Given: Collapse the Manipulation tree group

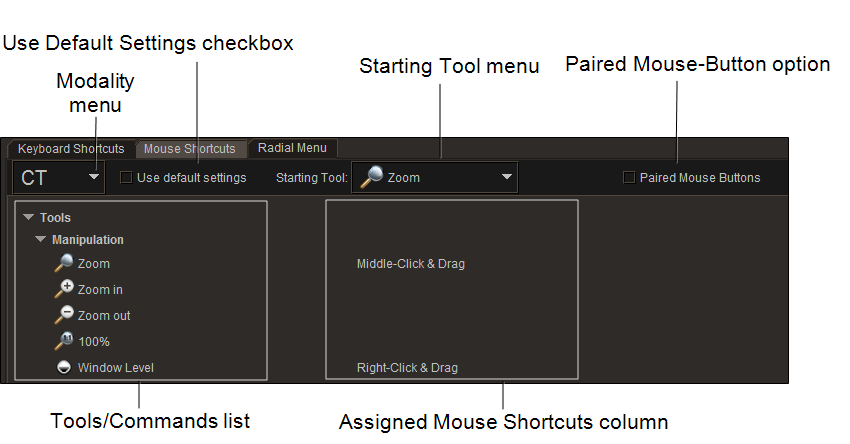Looking at the screenshot, I should (41, 240).
